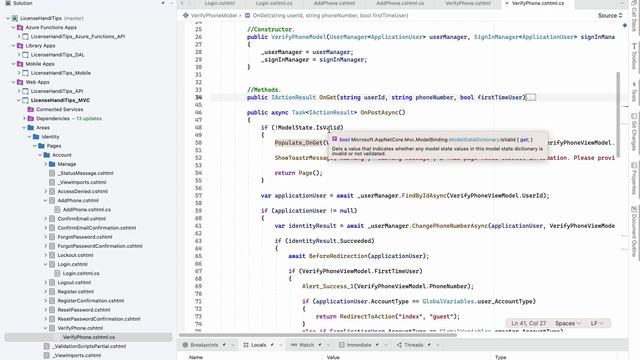Expand the LicenseHandiTips_API project

point(19,91)
